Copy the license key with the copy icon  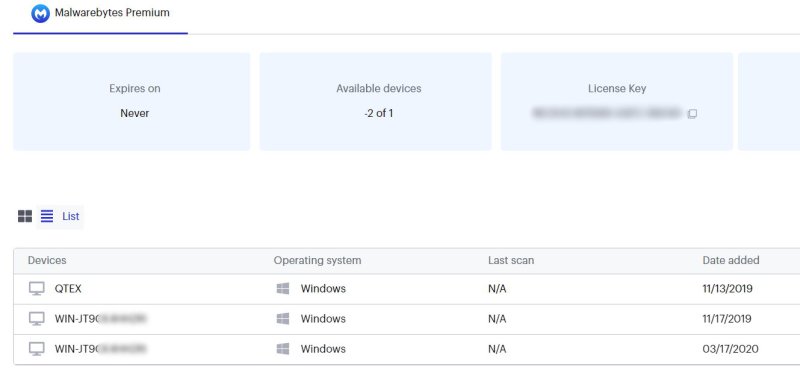[x=692, y=114]
